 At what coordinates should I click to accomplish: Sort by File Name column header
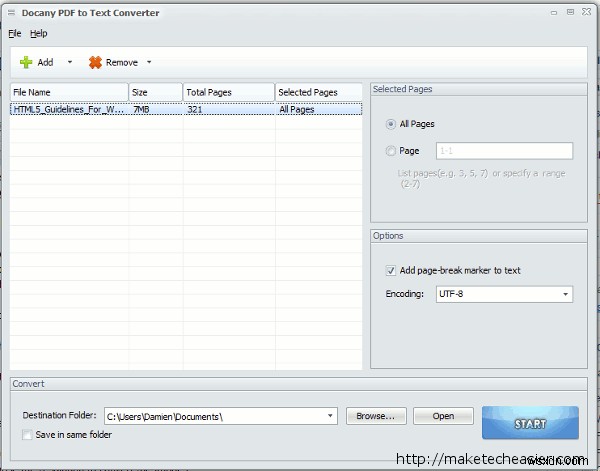point(69,92)
